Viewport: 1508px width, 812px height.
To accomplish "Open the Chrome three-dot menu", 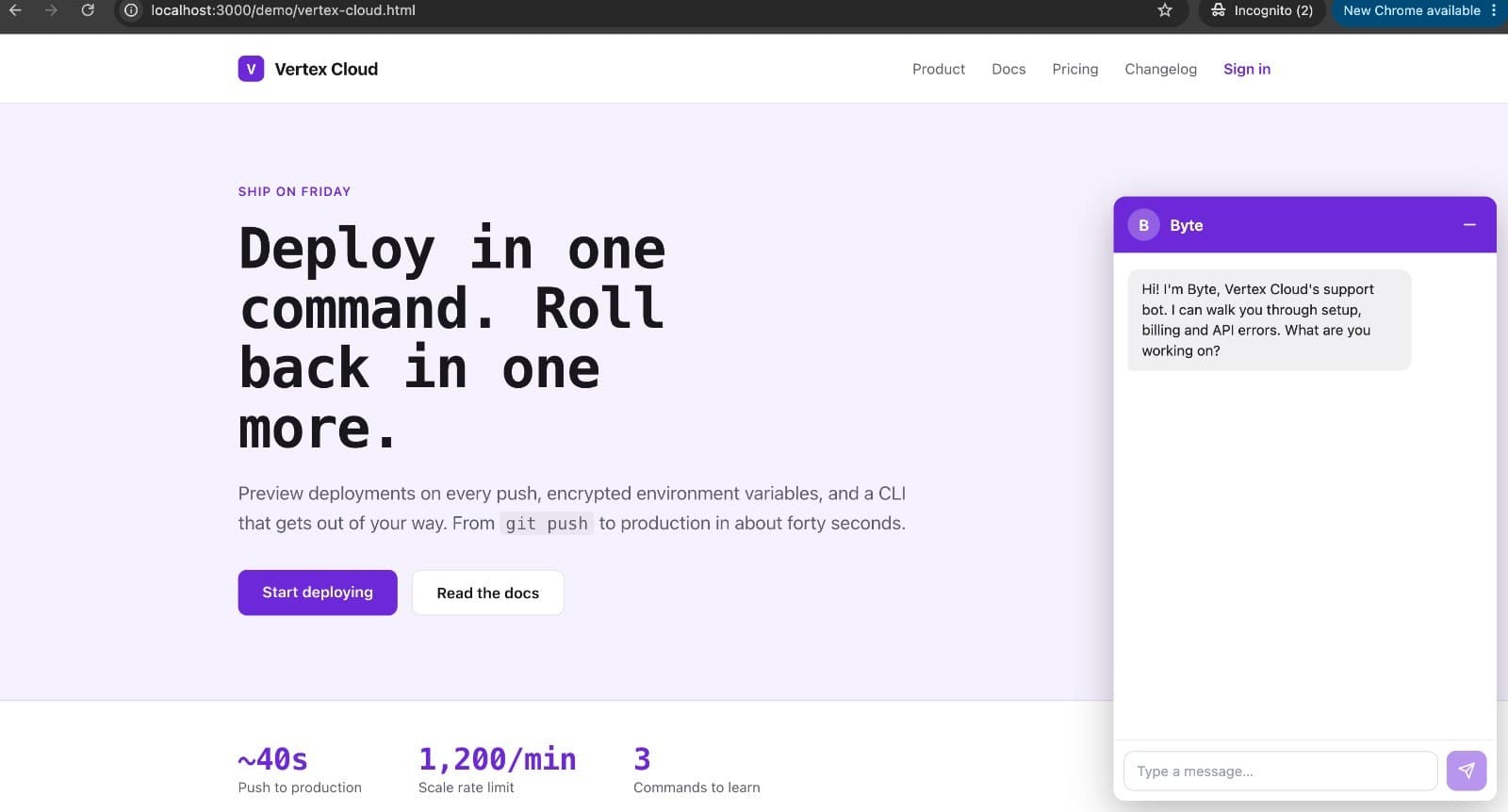I will [1494, 10].
